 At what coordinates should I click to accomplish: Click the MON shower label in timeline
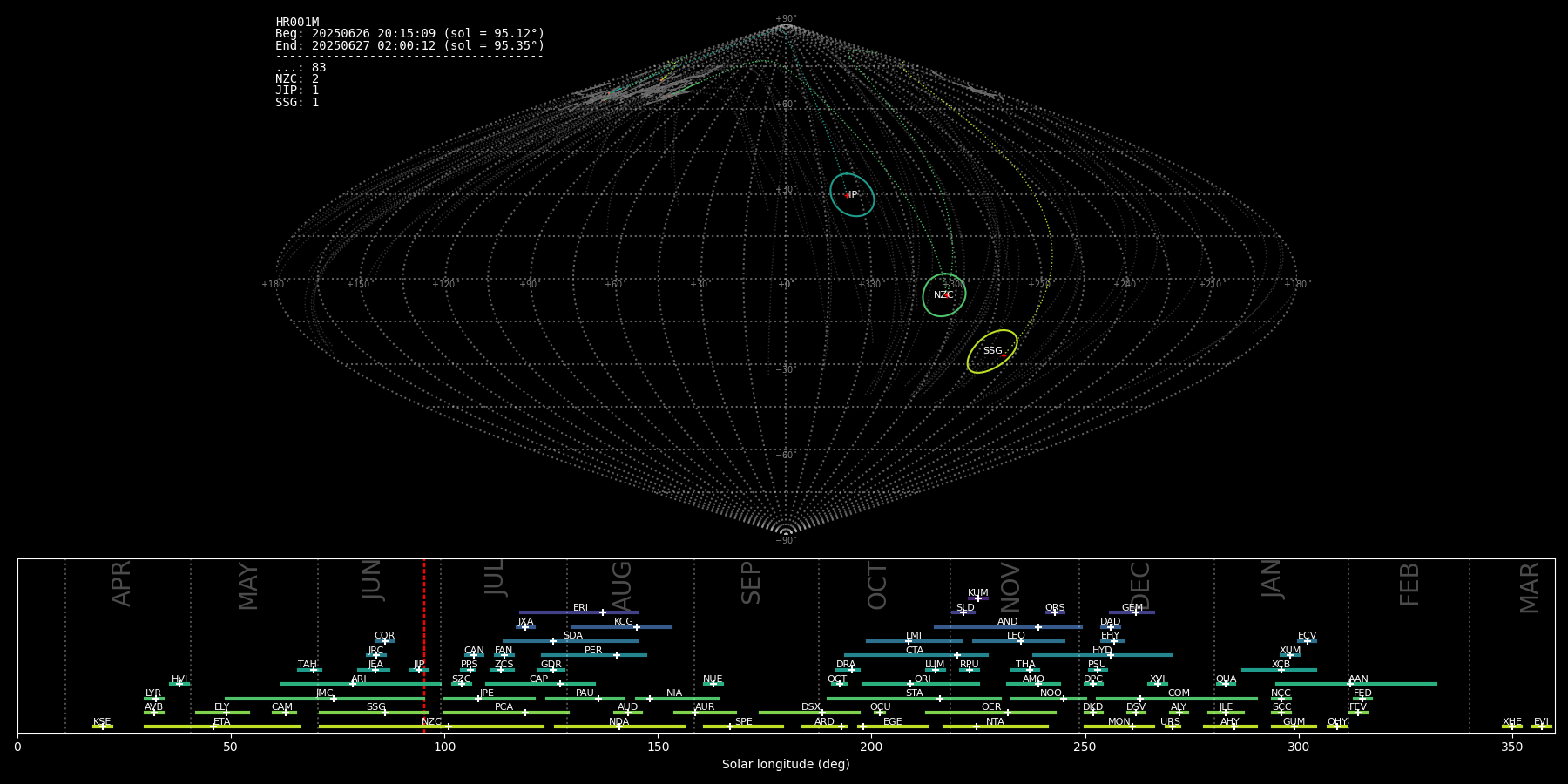(x=1119, y=722)
